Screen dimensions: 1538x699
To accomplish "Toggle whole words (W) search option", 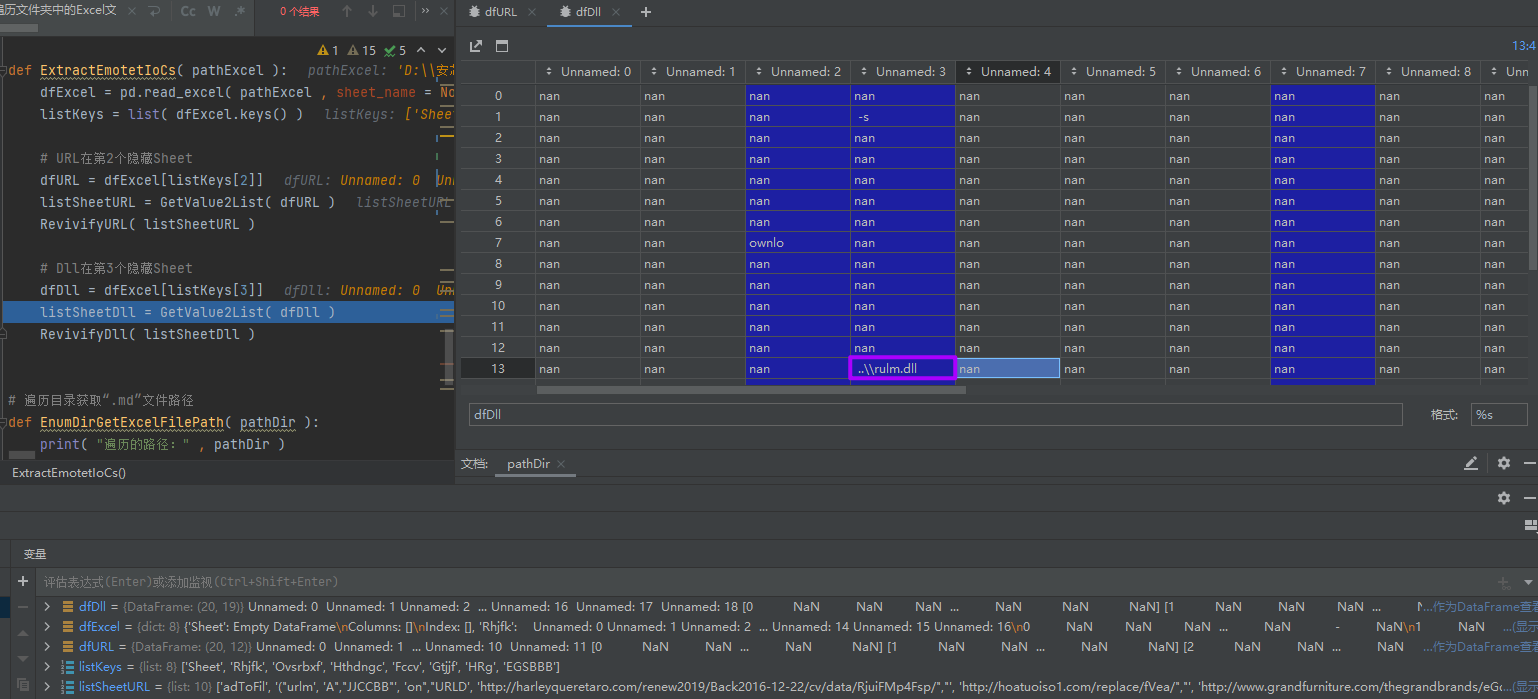I will click(x=214, y=12).
